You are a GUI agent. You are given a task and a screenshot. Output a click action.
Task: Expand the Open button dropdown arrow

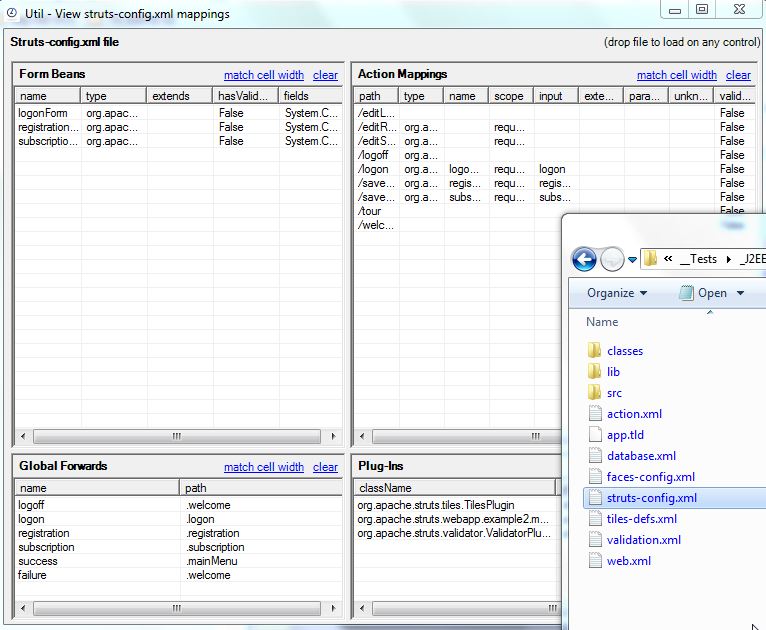[740, 293]
